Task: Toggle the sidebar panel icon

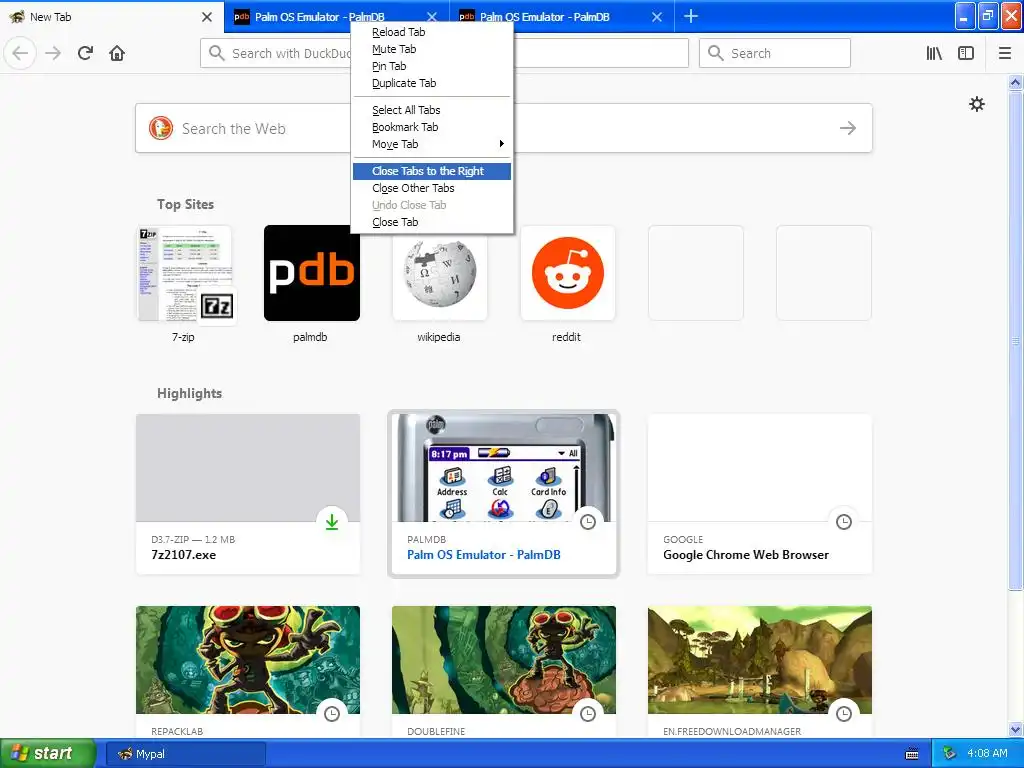Action: (966, 53)
